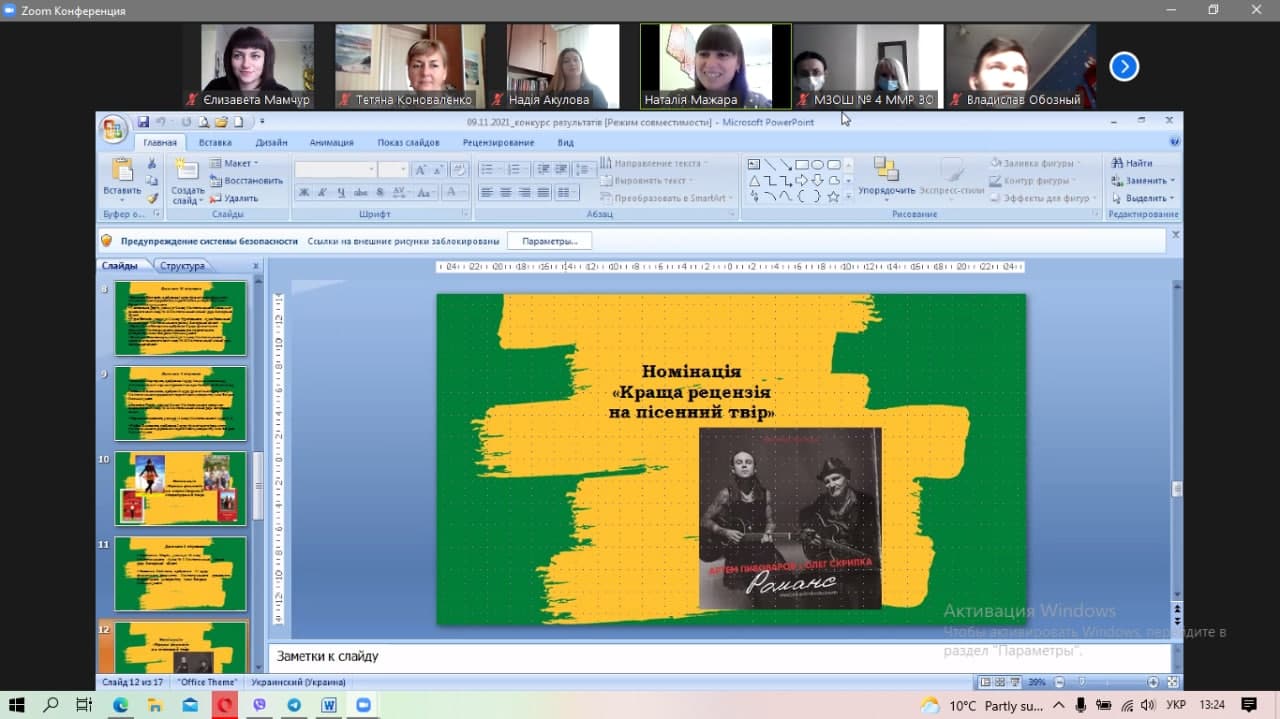The image size is (1280, 719).
Task: Open Telegram from the Windows taskbar
Action: click(294, 705)
